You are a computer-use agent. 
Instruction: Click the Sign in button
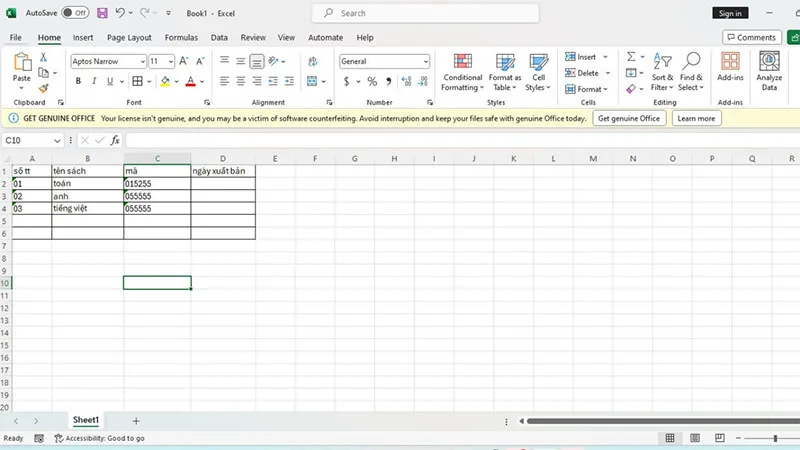click(x=730, y=13)
